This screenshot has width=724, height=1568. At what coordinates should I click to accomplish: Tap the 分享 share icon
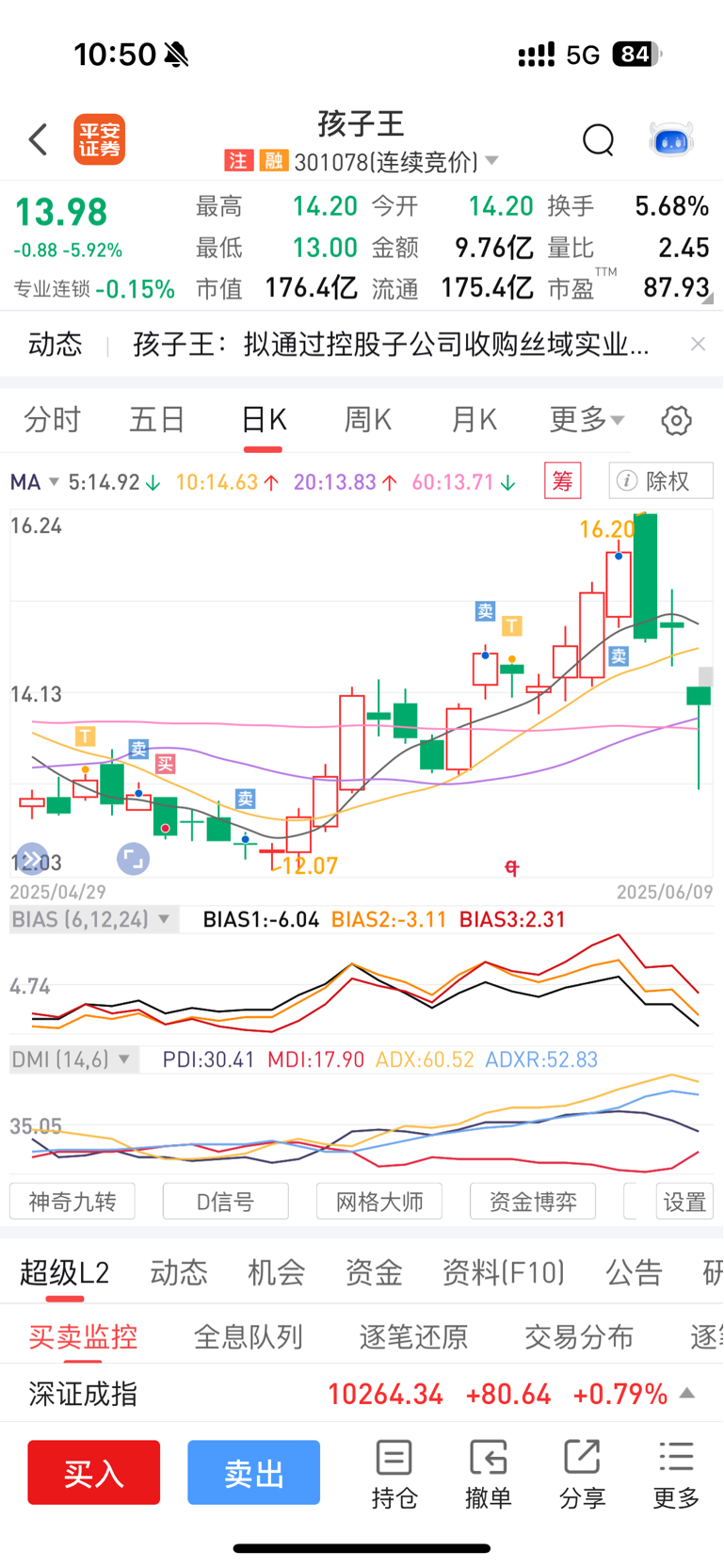pyautogui.click(x=582, y=1474)
